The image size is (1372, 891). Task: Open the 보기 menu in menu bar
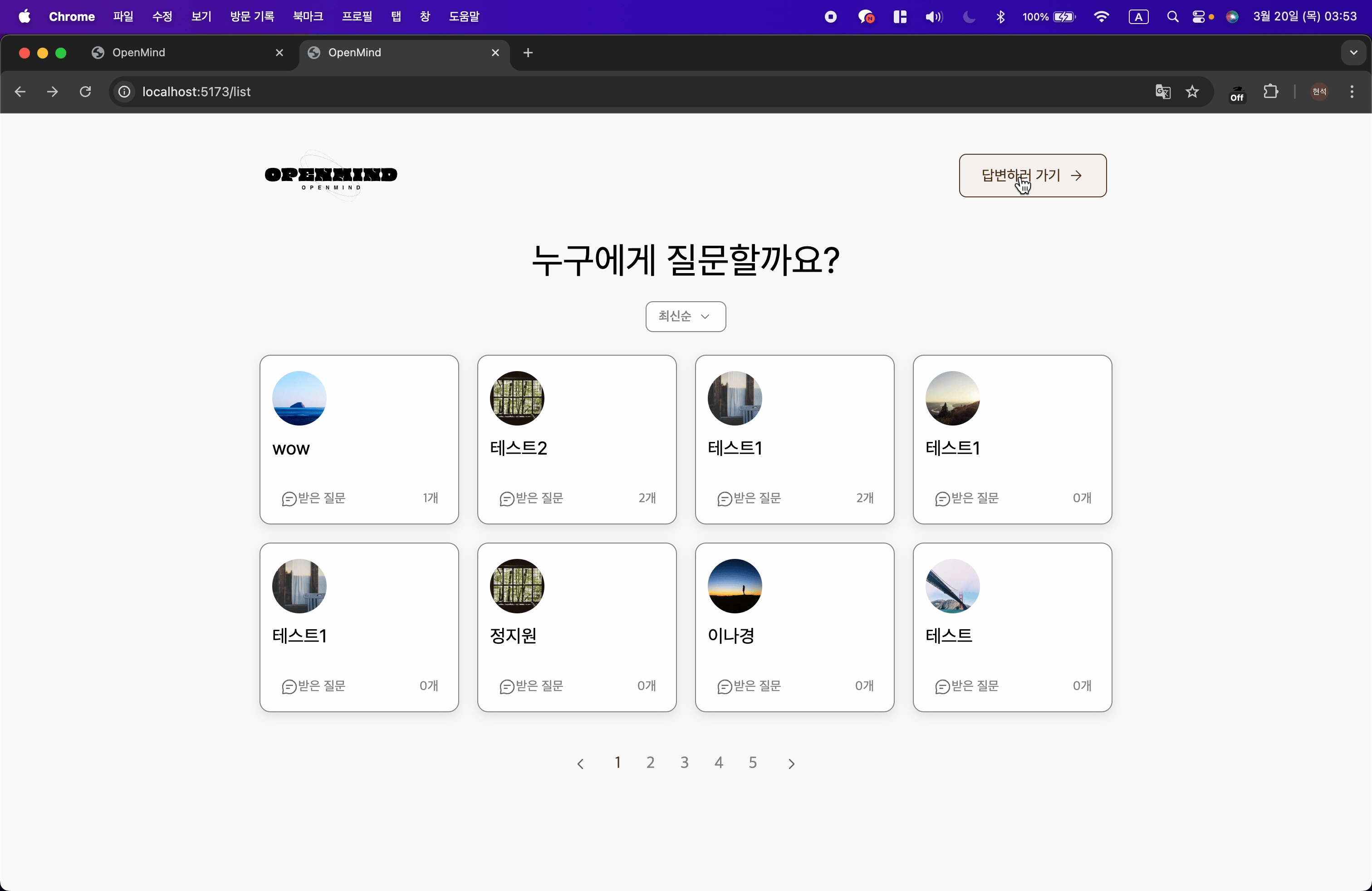coord(201,17)
